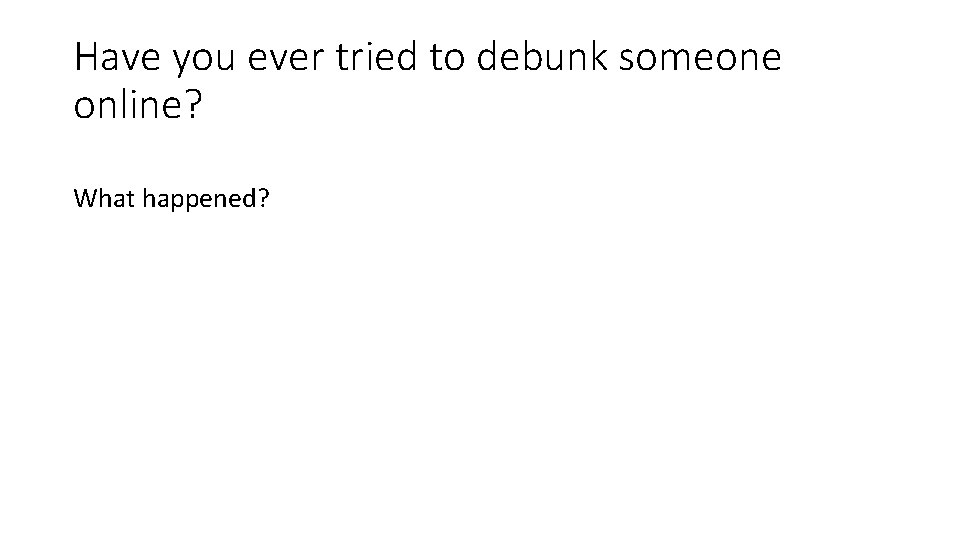Click the word "What" in the body text

pyautogui.click(x=104, y=198)
